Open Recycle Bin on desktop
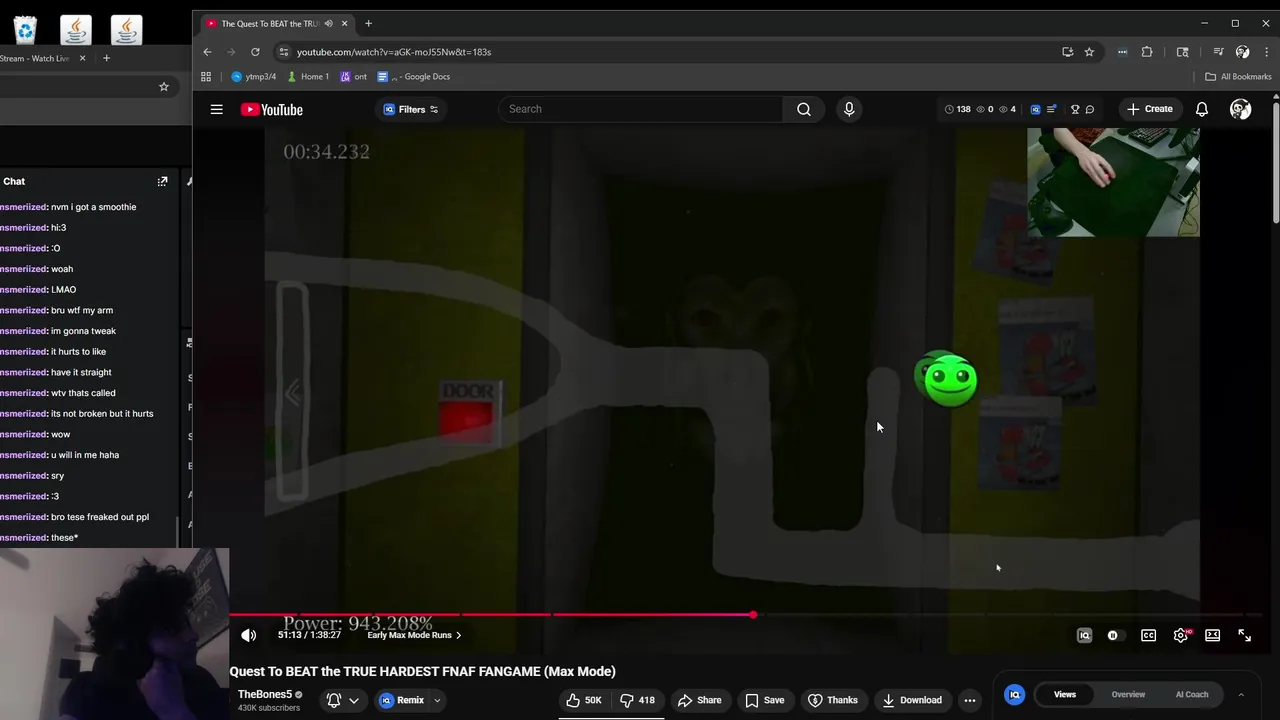 click(25, 30)
